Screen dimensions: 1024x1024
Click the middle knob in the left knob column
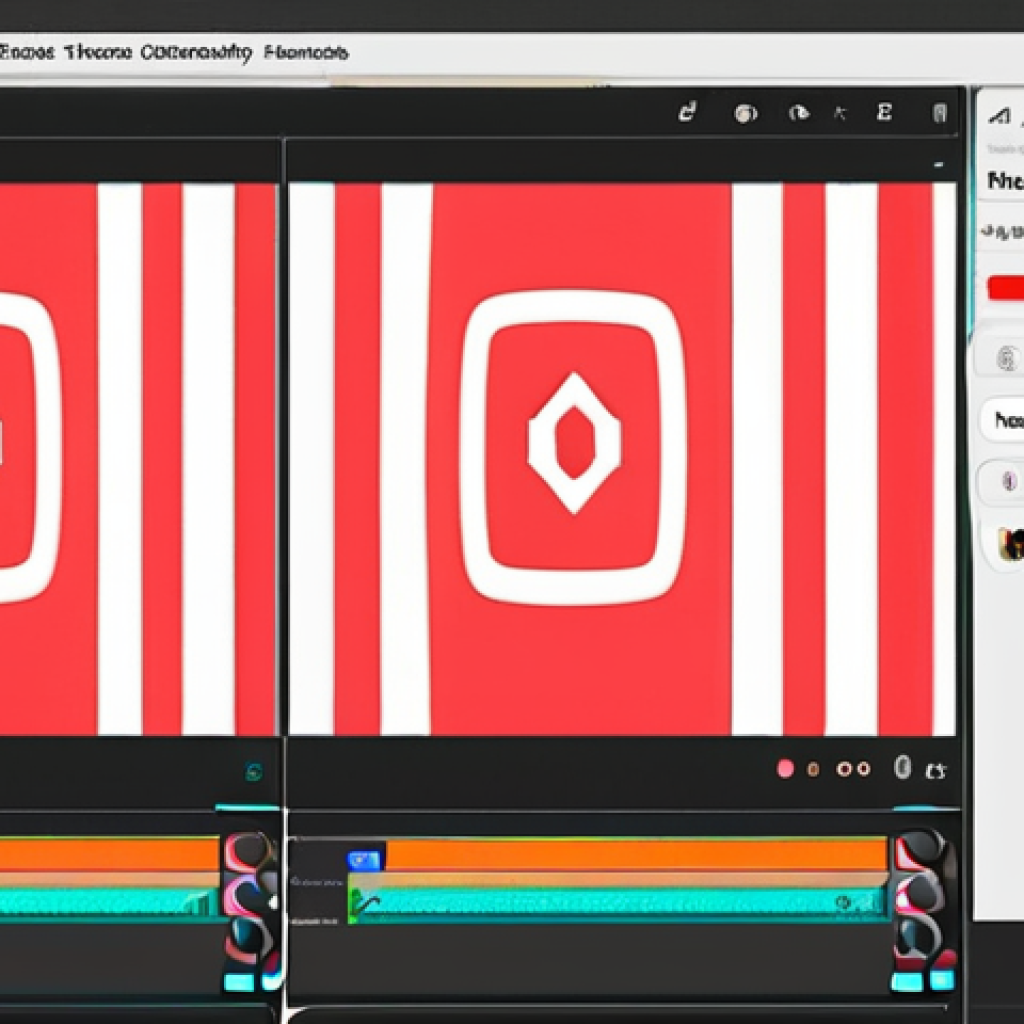pos(248,896)
